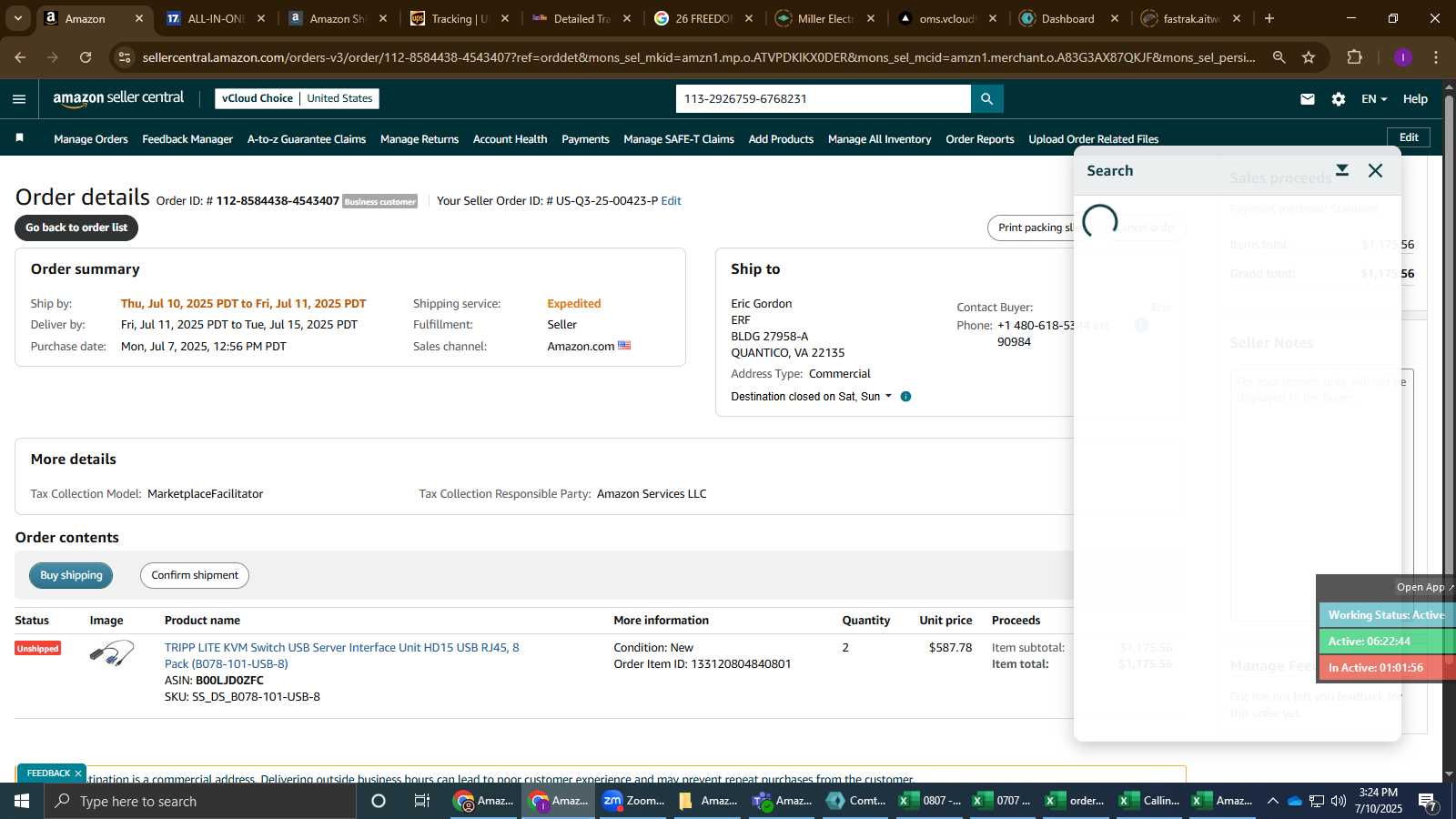Image resolution: width=1456 pixels, height=819 pixels.
Task: Open the Chrome three-dot menu
Action: tap(1436, 57)
